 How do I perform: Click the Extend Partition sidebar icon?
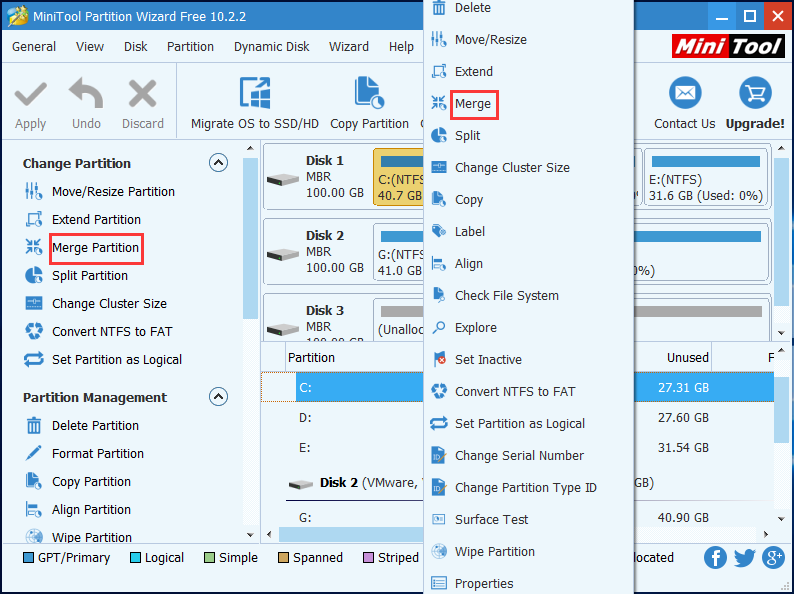coord(34,219)
